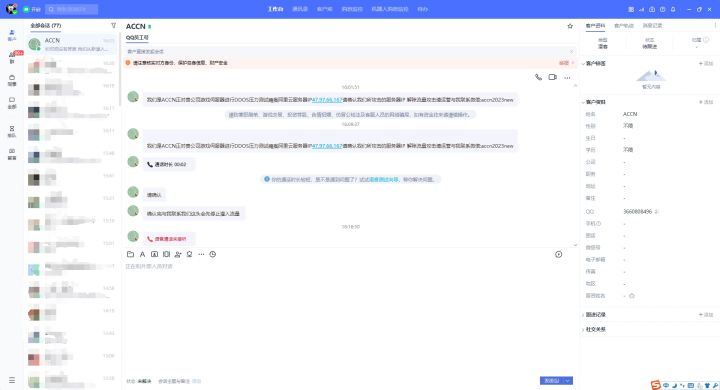Select the all conversations (77) tab

[x=45, y=26]
